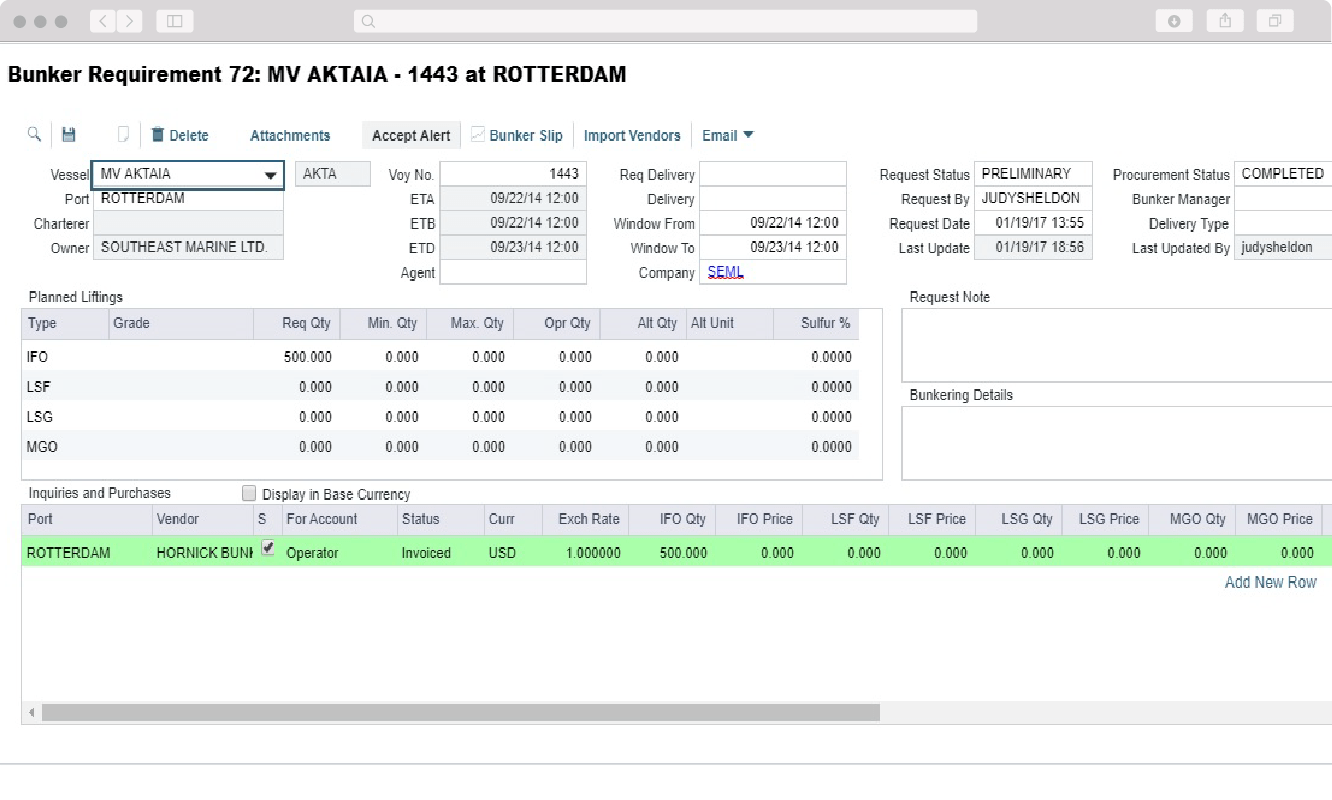Open the Bunker Slip report
Screen dimensions: 1332x800
[x=517, y=135]
